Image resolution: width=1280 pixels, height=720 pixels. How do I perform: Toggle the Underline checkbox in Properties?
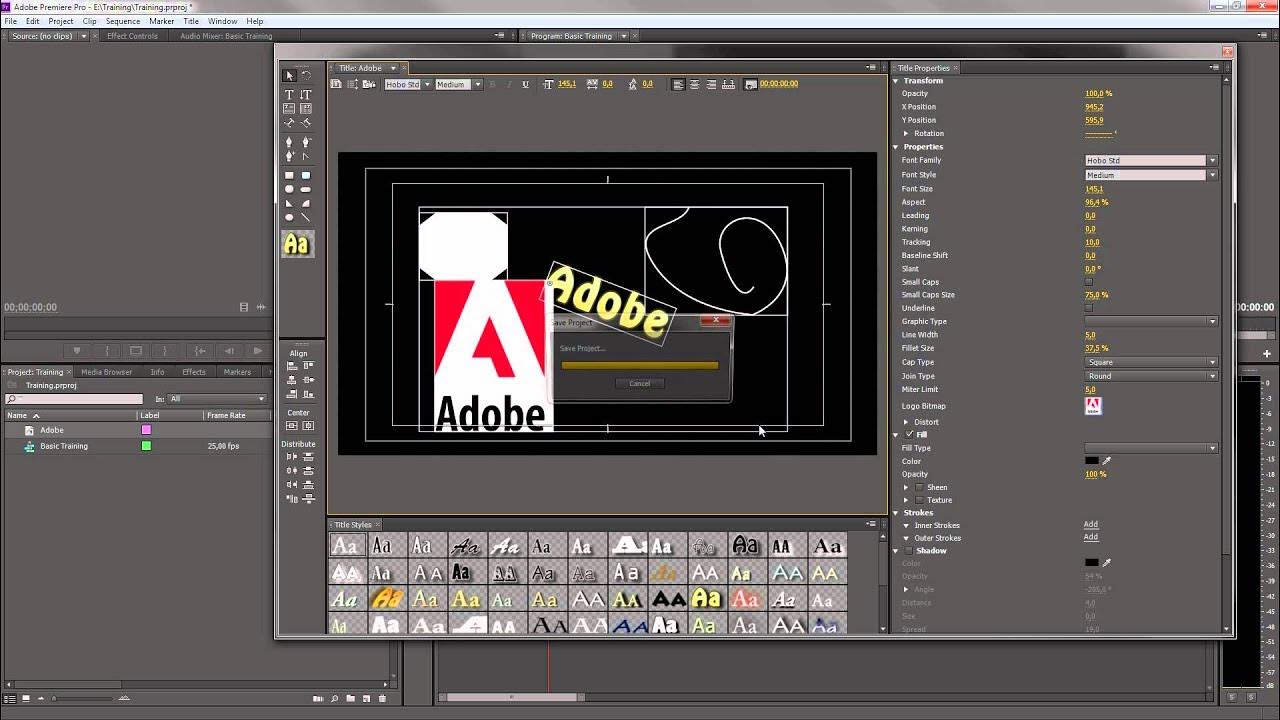[1089, 308]
